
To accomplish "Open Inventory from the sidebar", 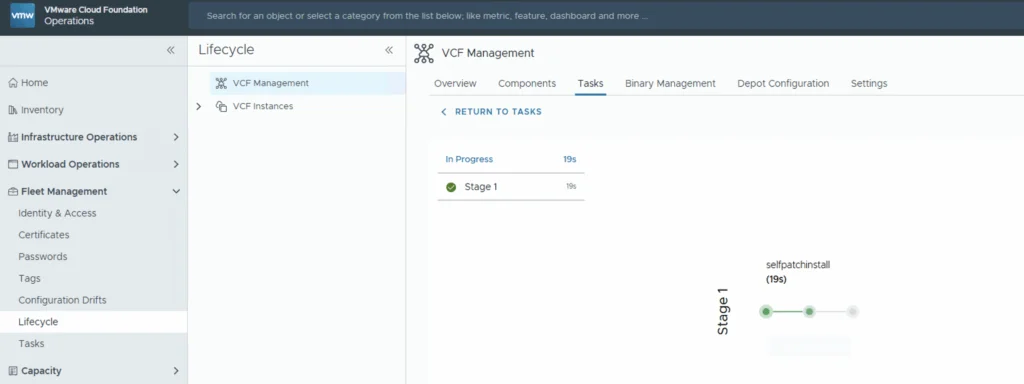I will pyautogui.click(x=42, y=110).
